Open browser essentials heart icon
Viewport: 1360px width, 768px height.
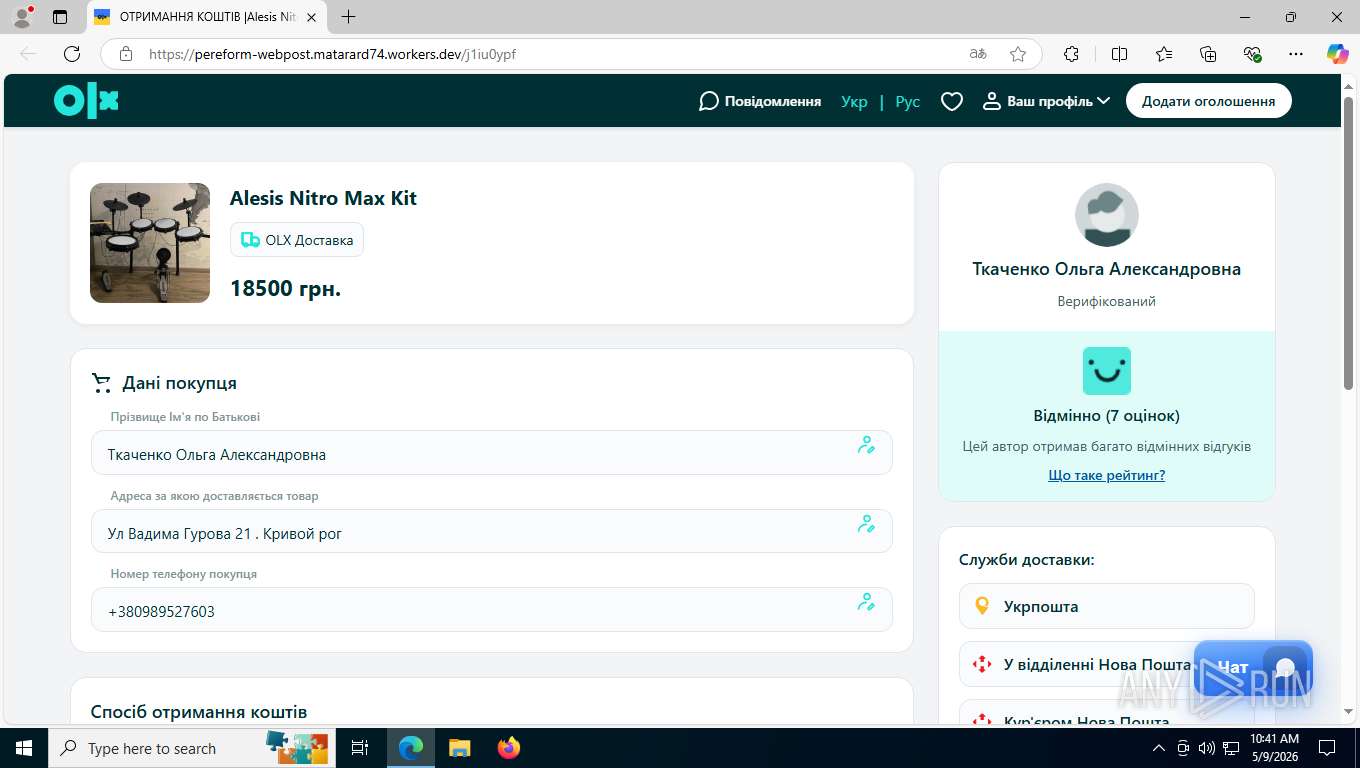click(1252, 54)
